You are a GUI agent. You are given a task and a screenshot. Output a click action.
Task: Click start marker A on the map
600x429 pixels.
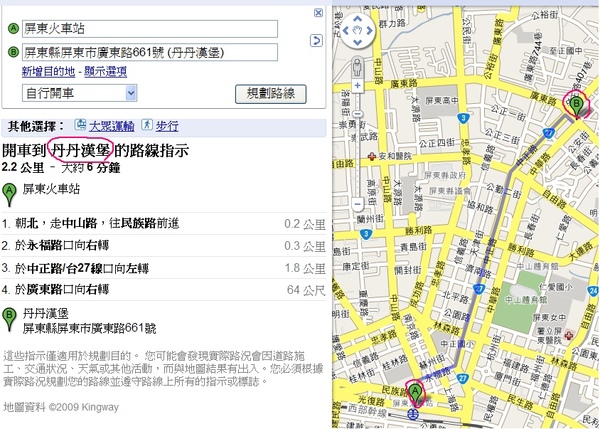click(x=415, y=391)
